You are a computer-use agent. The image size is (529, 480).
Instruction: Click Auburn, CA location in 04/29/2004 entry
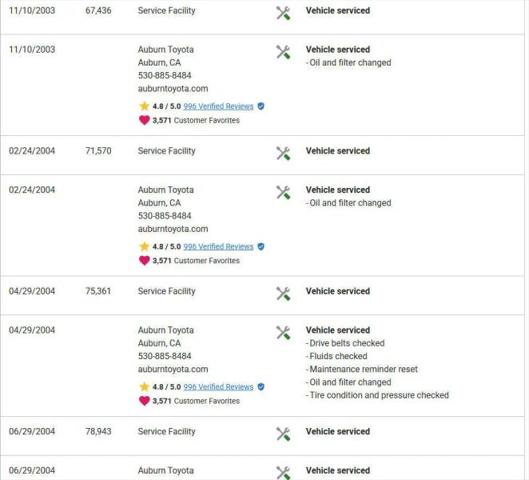click(159, 343)
